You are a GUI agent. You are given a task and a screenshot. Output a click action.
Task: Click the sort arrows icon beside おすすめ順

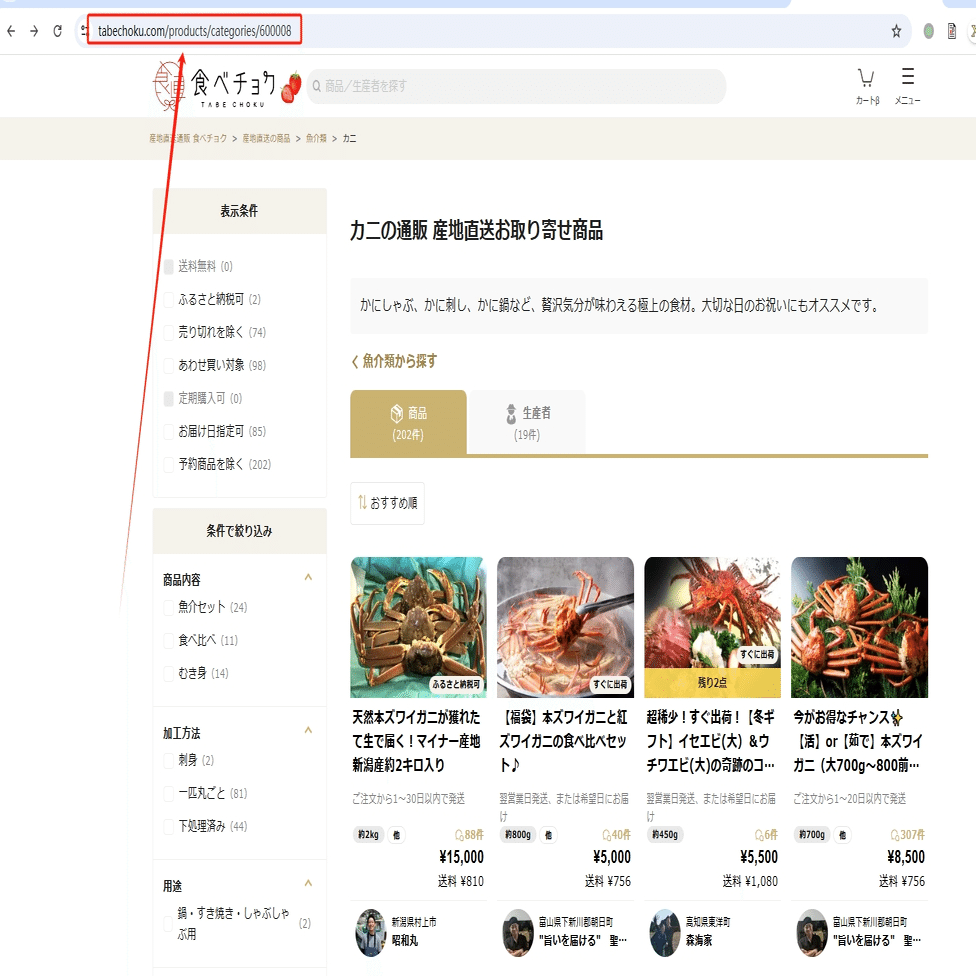click(362, 502)
